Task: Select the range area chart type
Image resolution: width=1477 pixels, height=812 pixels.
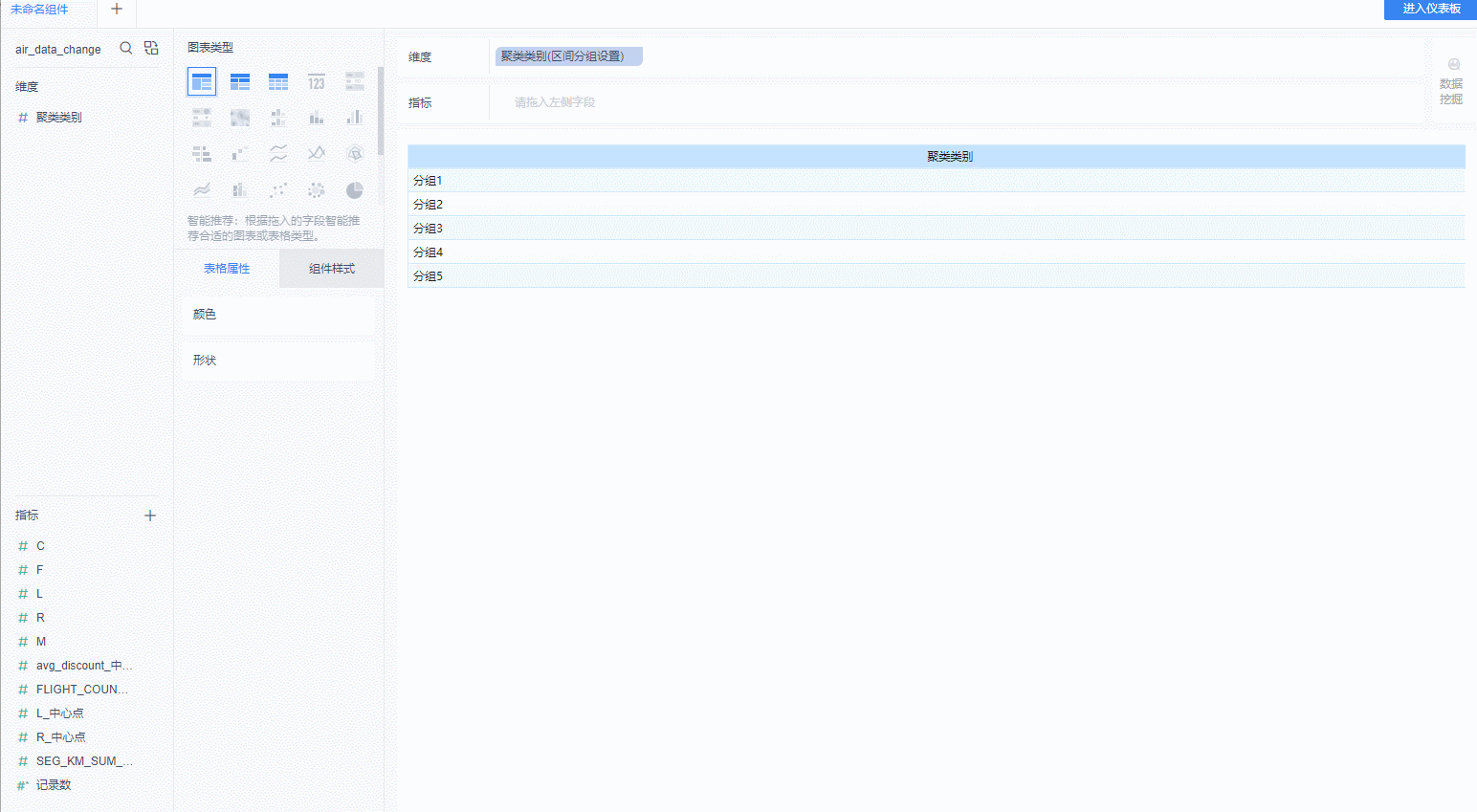Action: tap(202, 190)
